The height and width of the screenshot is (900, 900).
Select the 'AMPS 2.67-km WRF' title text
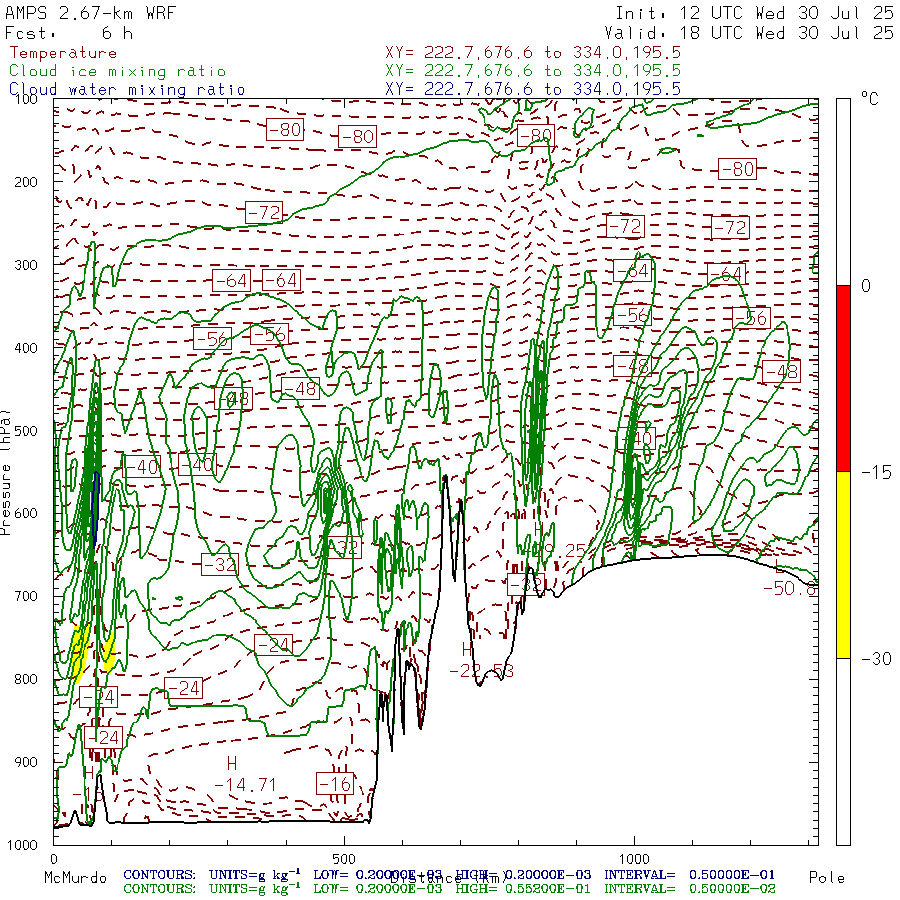click(x=90, y=13)
